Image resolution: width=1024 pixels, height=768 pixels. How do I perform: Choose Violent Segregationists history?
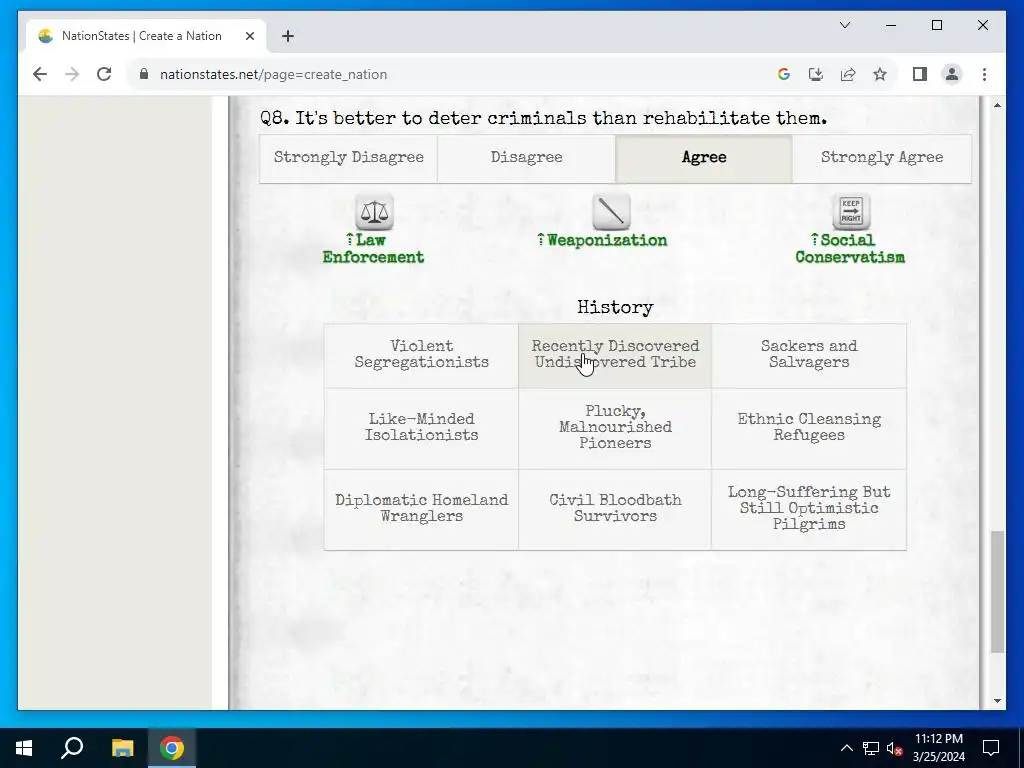421,356
